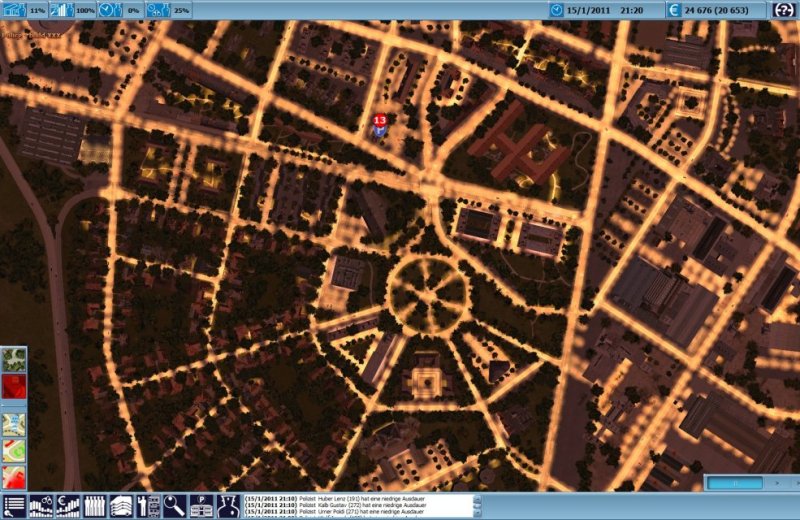Click the magnifying glass search icon
Screen dimensions: 800x520
tap(175, 506)
